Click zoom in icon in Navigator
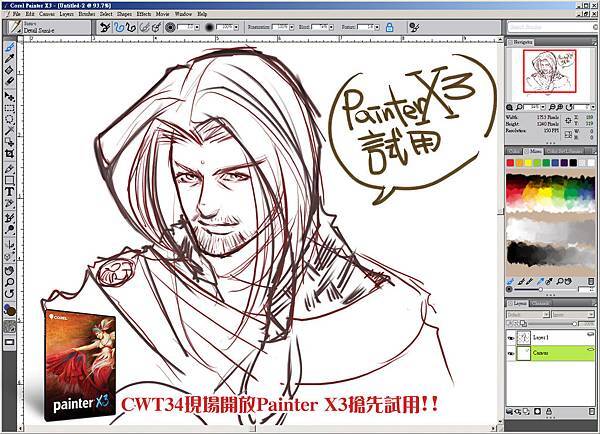 coord(560,107)
